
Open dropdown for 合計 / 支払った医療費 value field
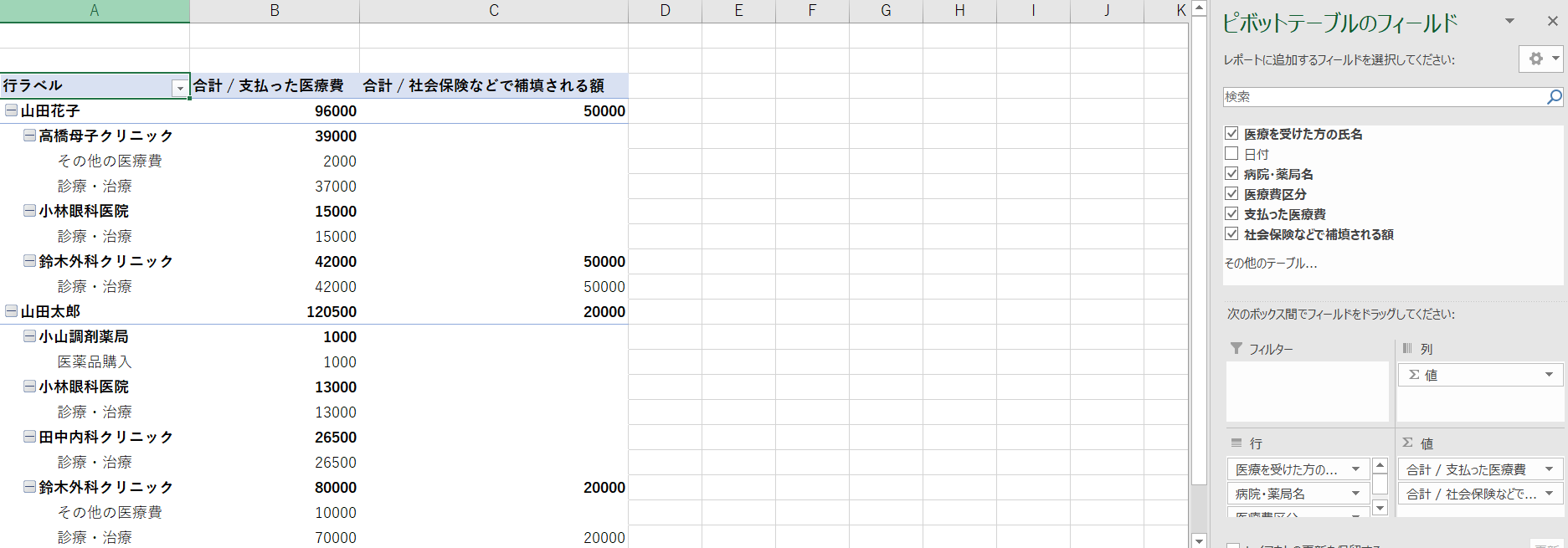pyautogui.click(x=1549, y=469)
